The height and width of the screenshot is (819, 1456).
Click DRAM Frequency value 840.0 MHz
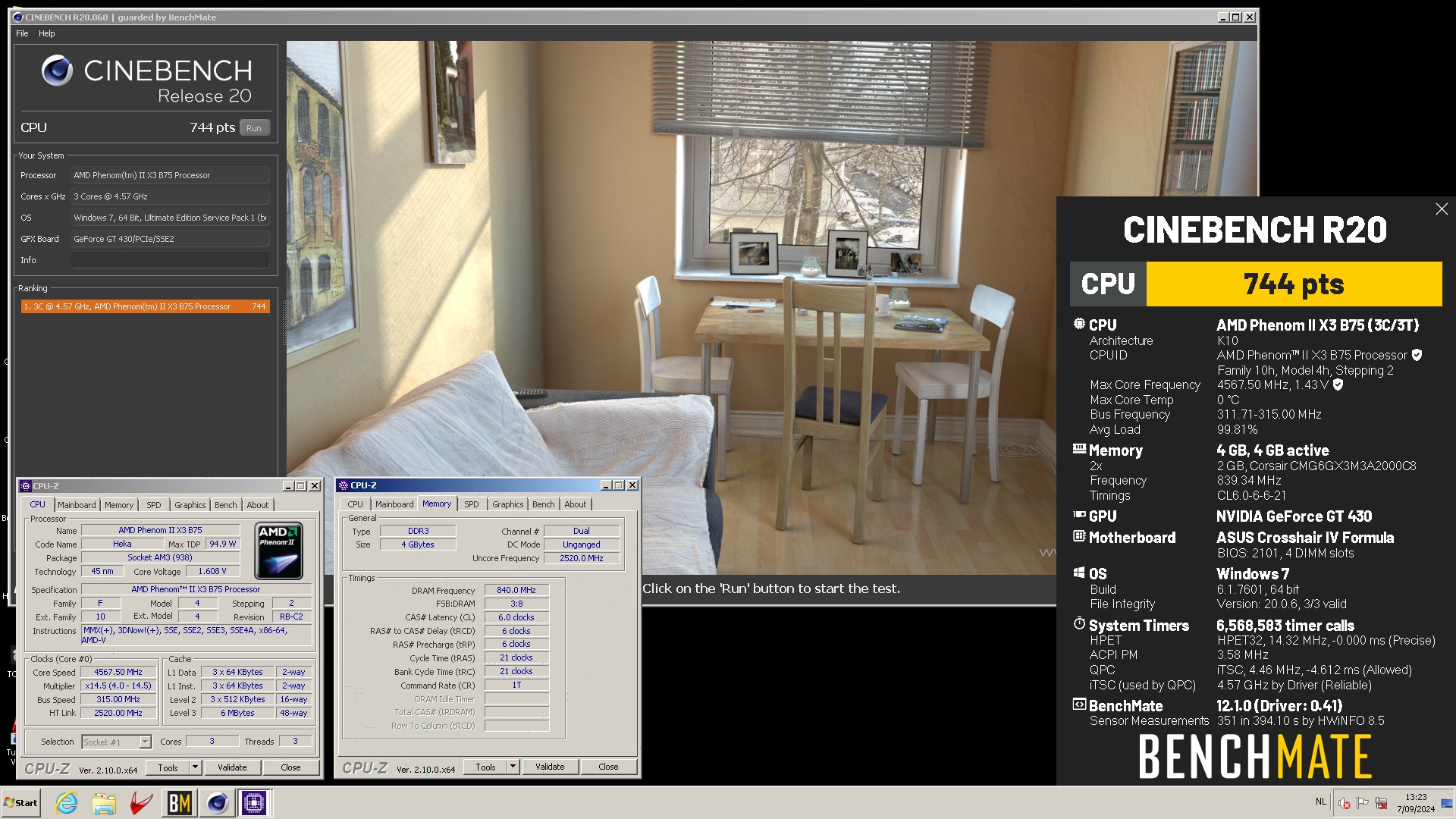coord(516,590)
